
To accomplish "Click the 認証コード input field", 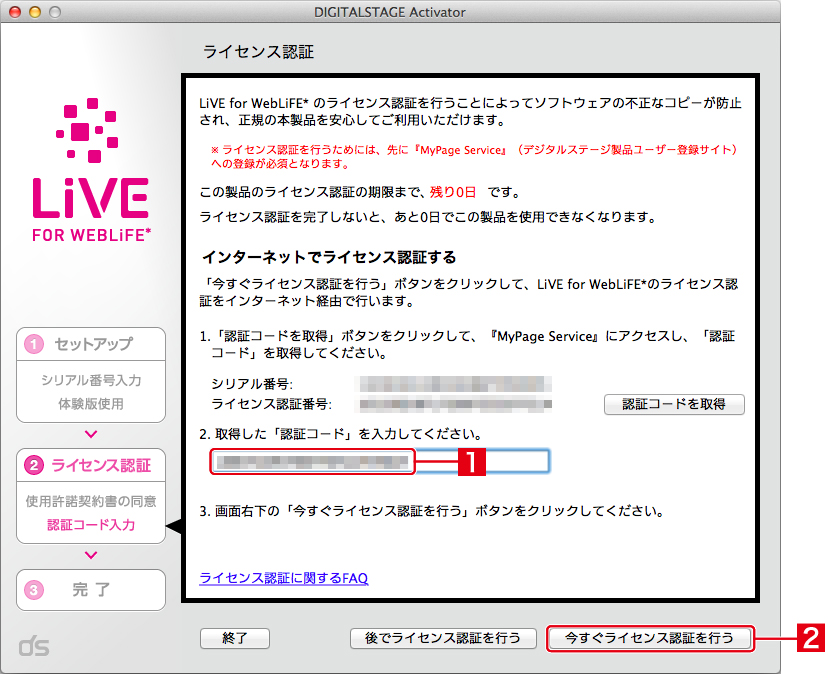I will (x=380, y=462).
